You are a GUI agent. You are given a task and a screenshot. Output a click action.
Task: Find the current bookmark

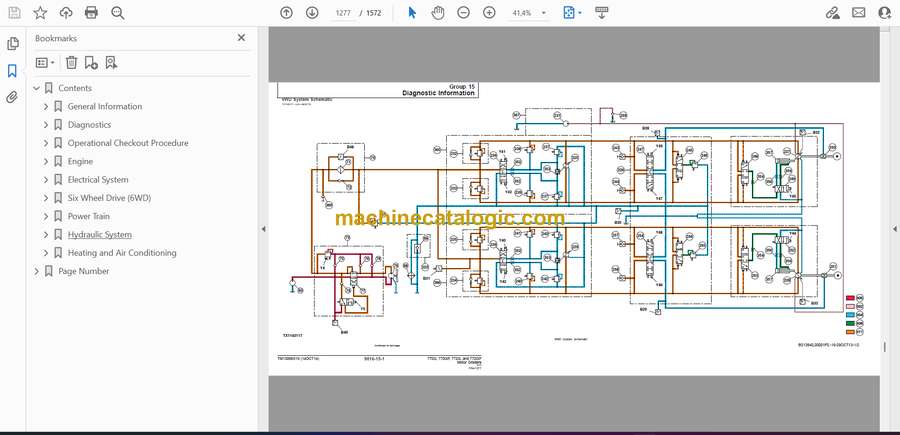pos(111,63)
